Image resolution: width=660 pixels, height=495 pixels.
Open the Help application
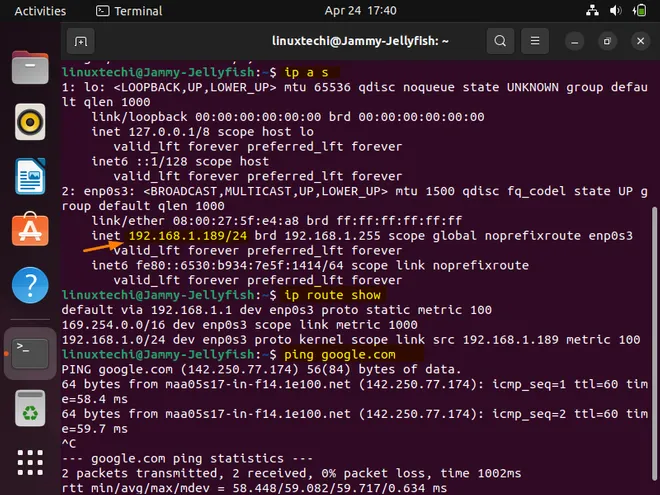pyautogui.click(x=30, y=285)
